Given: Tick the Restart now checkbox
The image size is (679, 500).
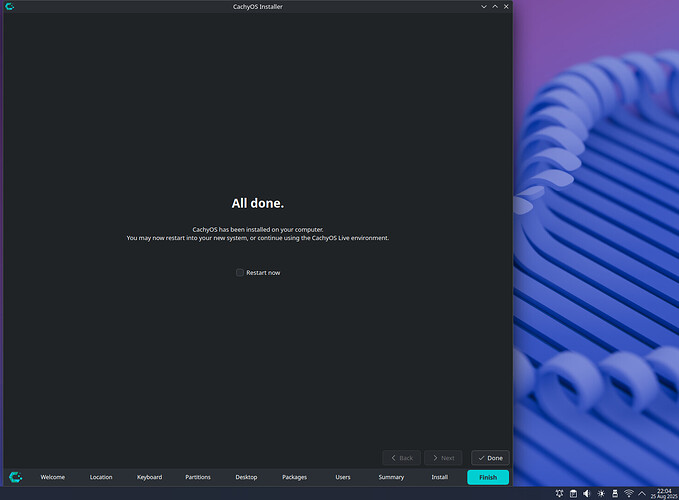Looking at the screenshot, I should point(240,272).
